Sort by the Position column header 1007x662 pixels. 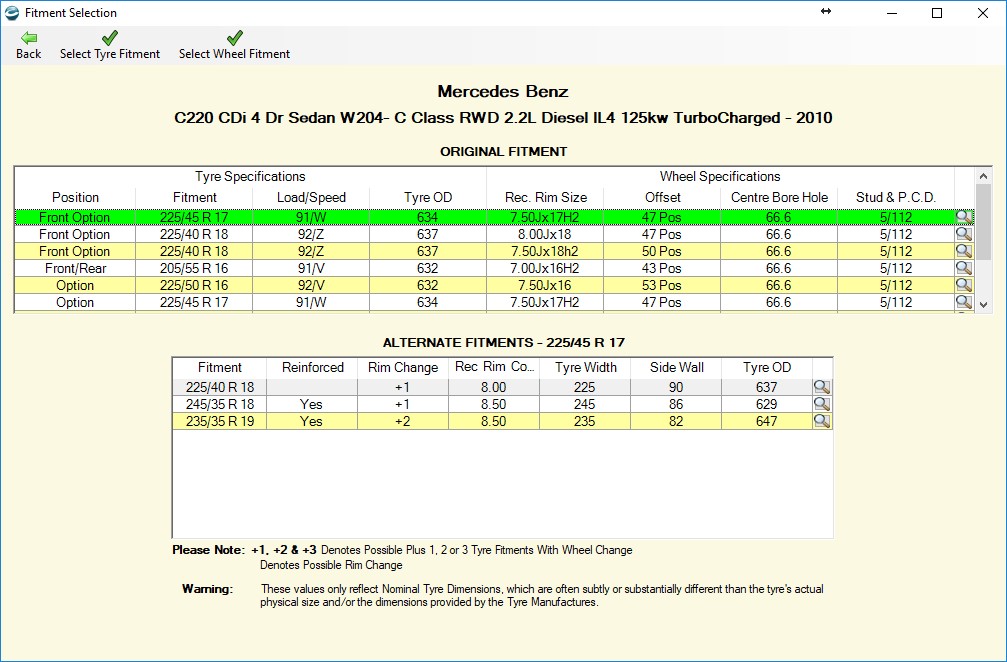coord(75,197)
